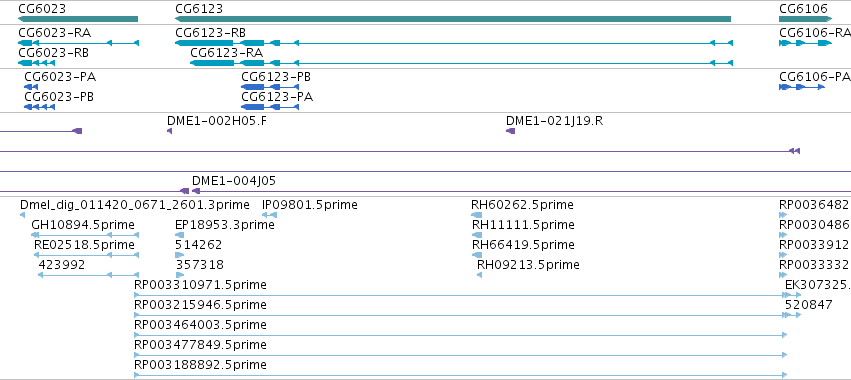Click the DME1-004J05 label
Viewport: 851px width, 380px height.
[234, 181]
